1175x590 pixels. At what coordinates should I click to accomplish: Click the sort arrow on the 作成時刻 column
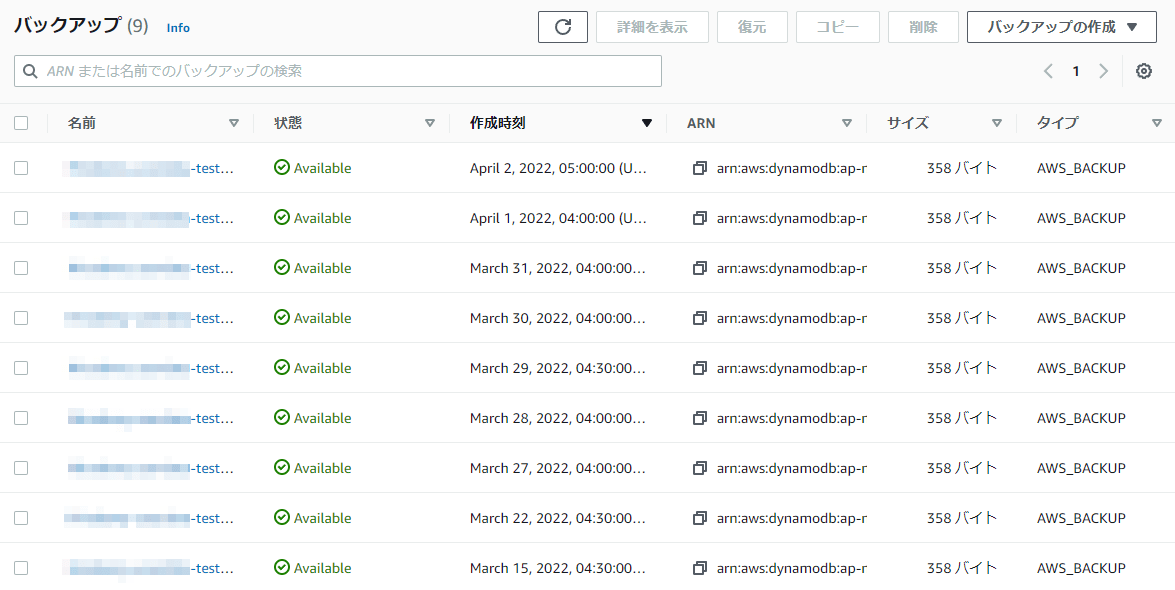(646, 123)
